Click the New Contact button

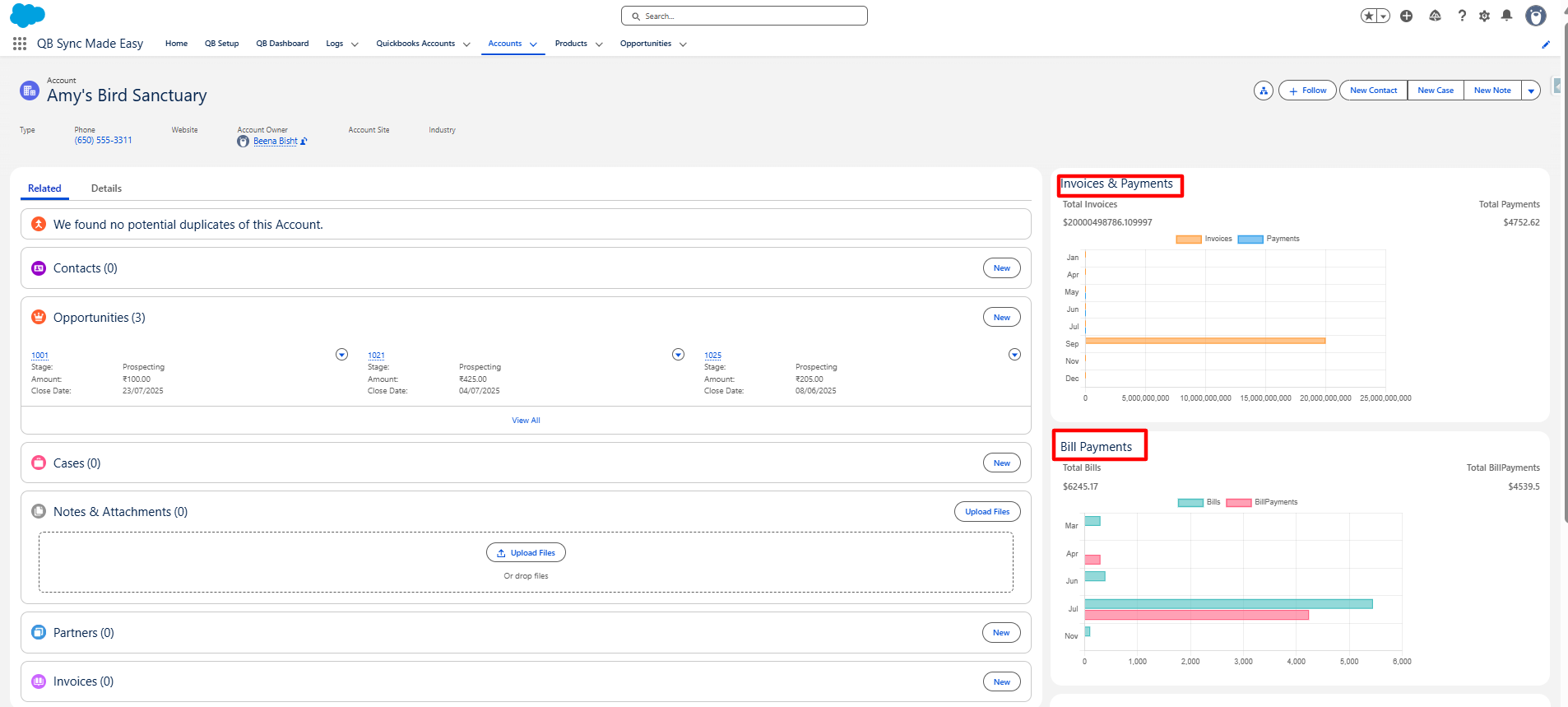pyautogui.click(x=1373, y=91)
